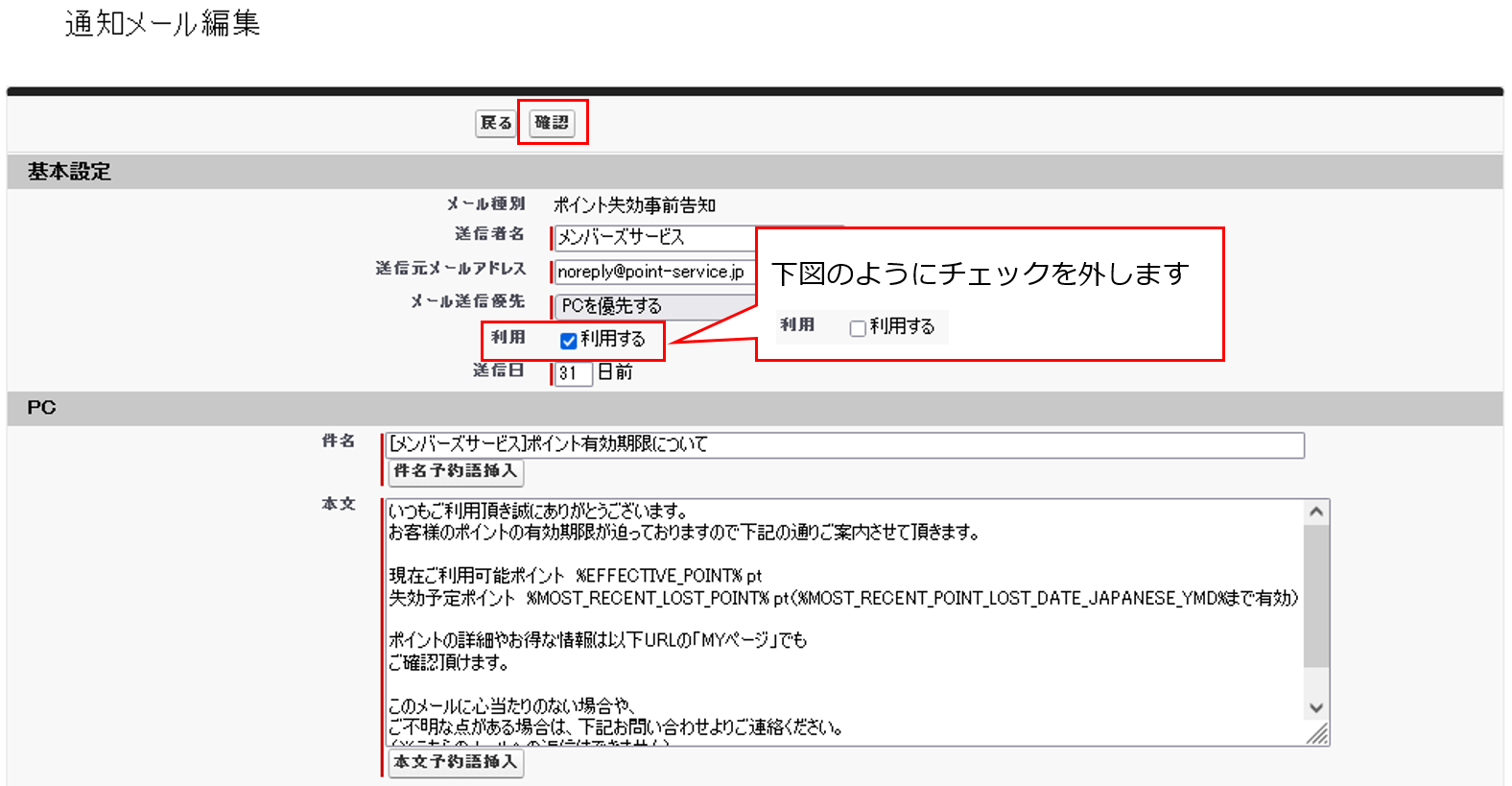Click the ポイント失効事前告知 mail type text

(x=634, y=205)
